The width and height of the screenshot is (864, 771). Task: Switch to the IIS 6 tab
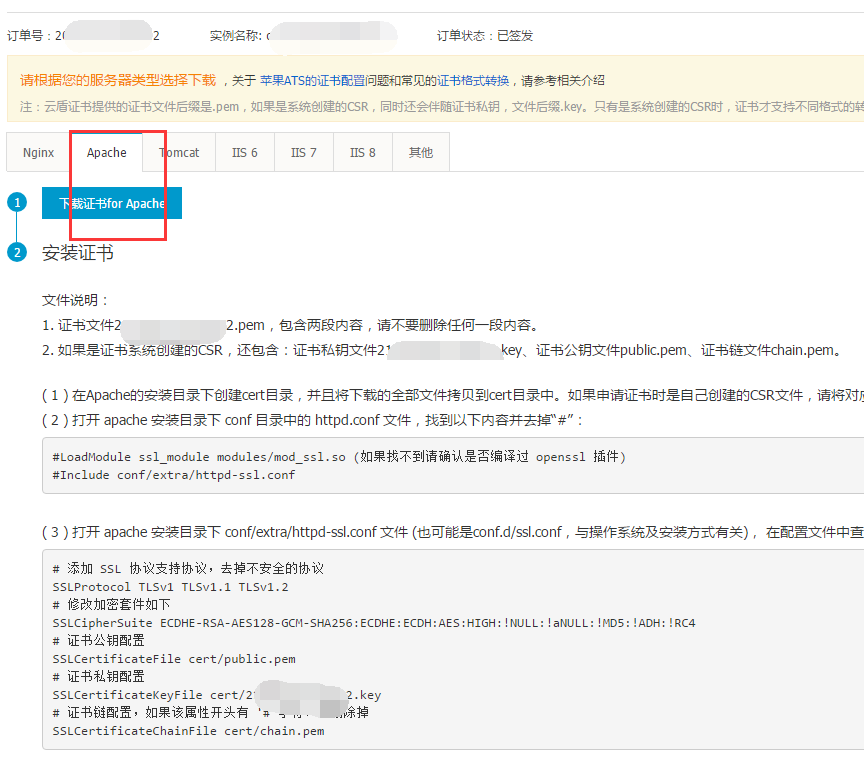(x=245, y=153)
